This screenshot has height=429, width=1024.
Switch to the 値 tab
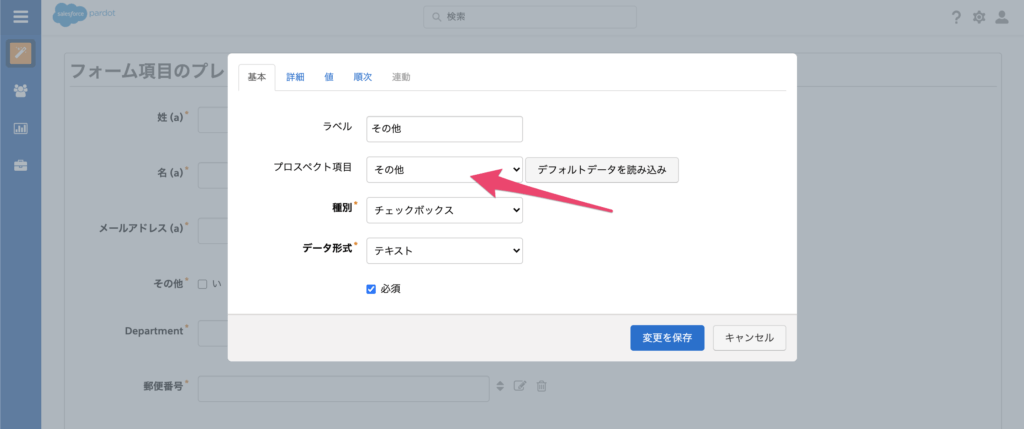tap(329, 77)
